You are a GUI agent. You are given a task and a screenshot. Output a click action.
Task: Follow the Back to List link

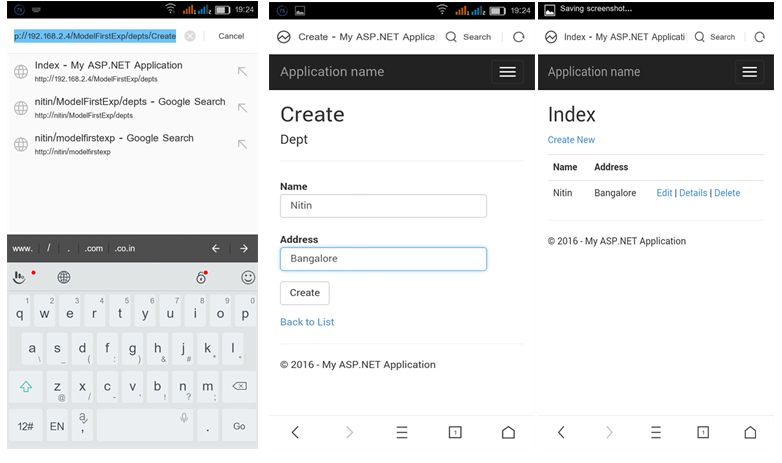coord(307,322)
